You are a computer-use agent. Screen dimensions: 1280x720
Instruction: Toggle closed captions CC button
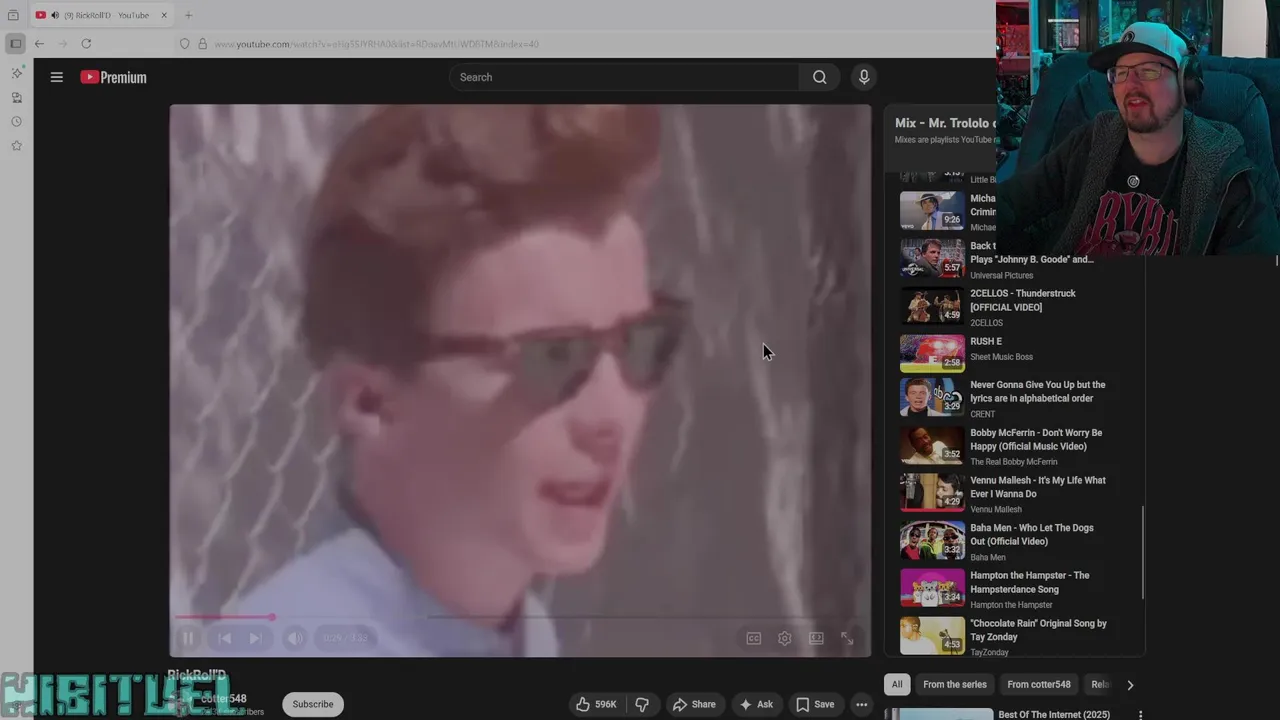pos(754,638)
